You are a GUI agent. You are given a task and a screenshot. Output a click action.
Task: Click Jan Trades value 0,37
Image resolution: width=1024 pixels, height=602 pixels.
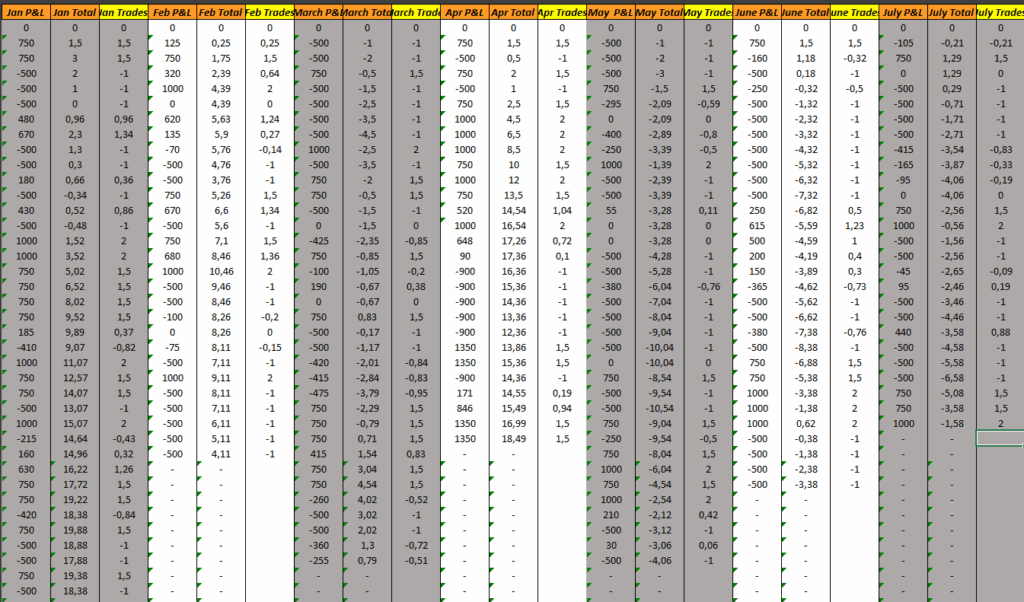click(124, 332)
